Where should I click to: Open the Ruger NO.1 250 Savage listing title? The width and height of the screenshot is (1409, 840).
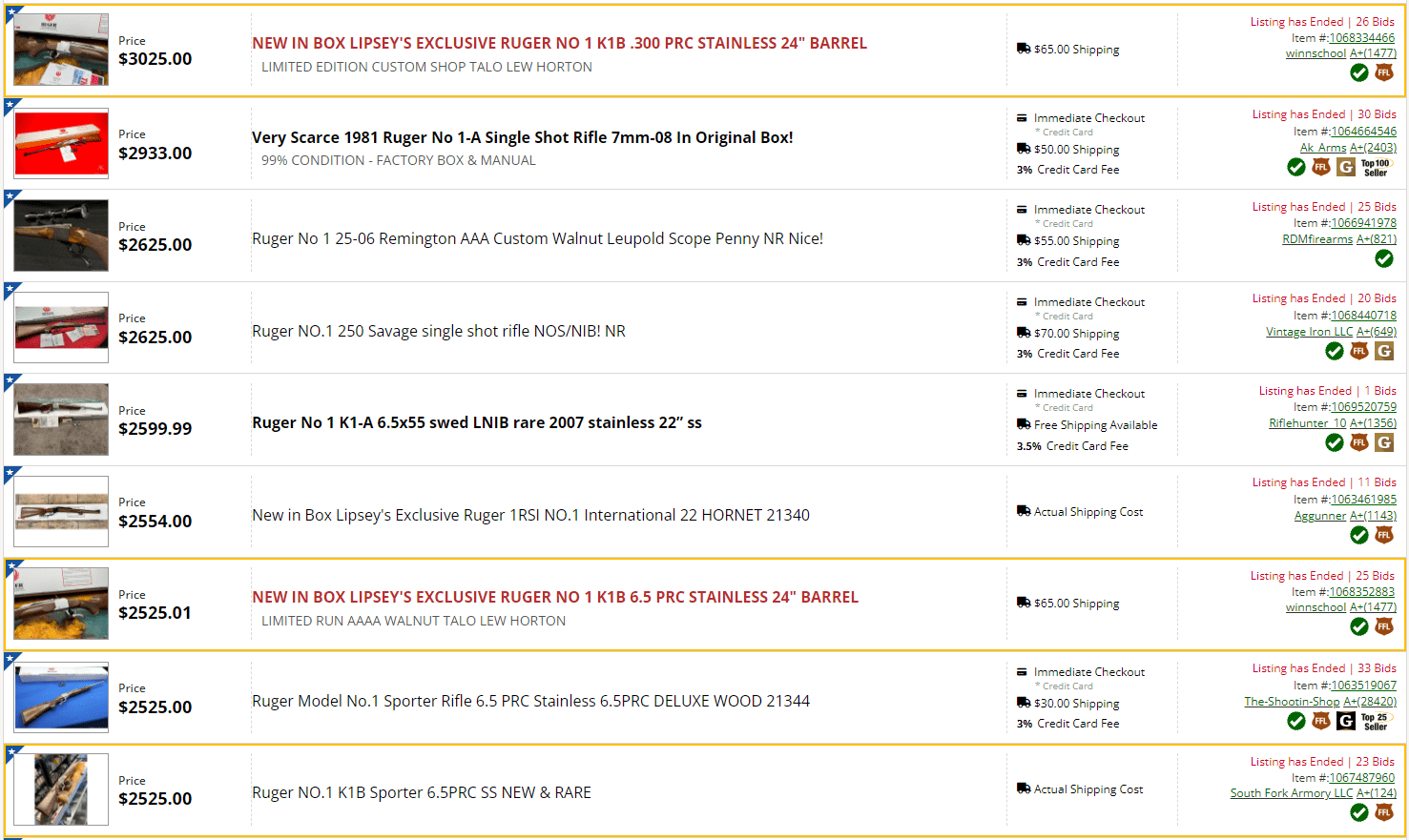tap(439, 331)
